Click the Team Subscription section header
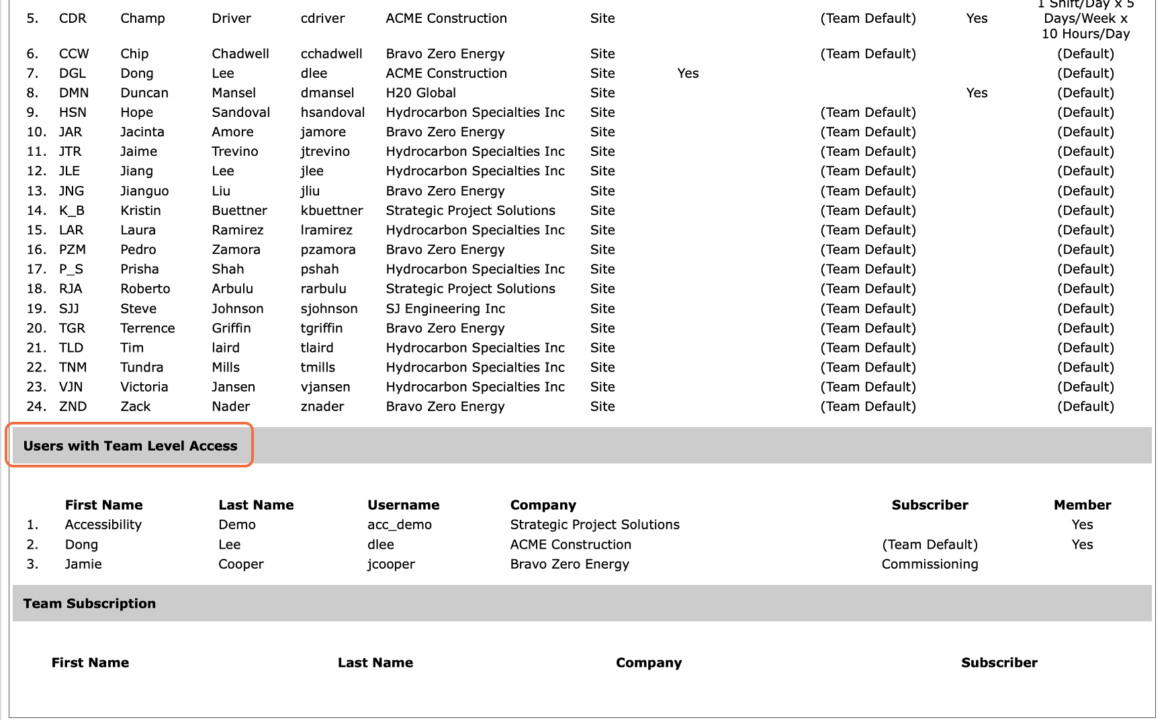 (89, 603)
